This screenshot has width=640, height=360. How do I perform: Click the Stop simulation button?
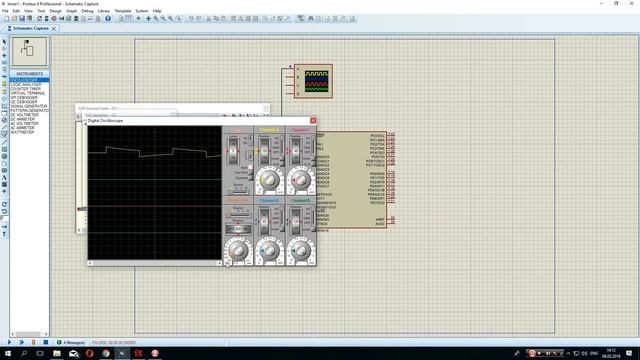[x=46, y=342]
